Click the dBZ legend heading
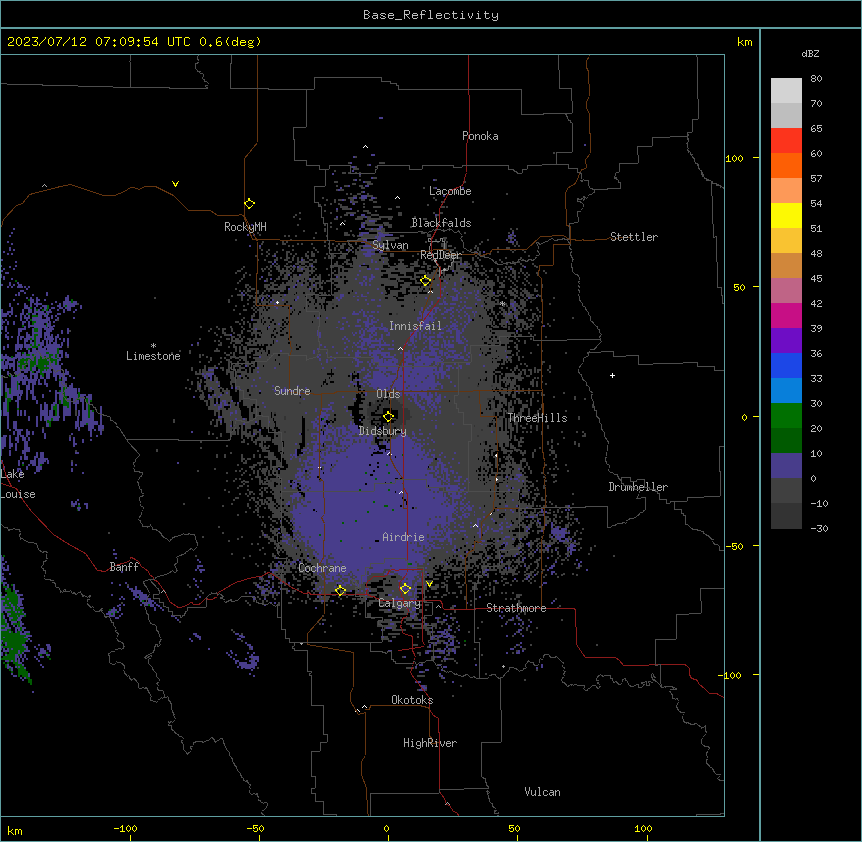The image size is (862, 842). 810,54
